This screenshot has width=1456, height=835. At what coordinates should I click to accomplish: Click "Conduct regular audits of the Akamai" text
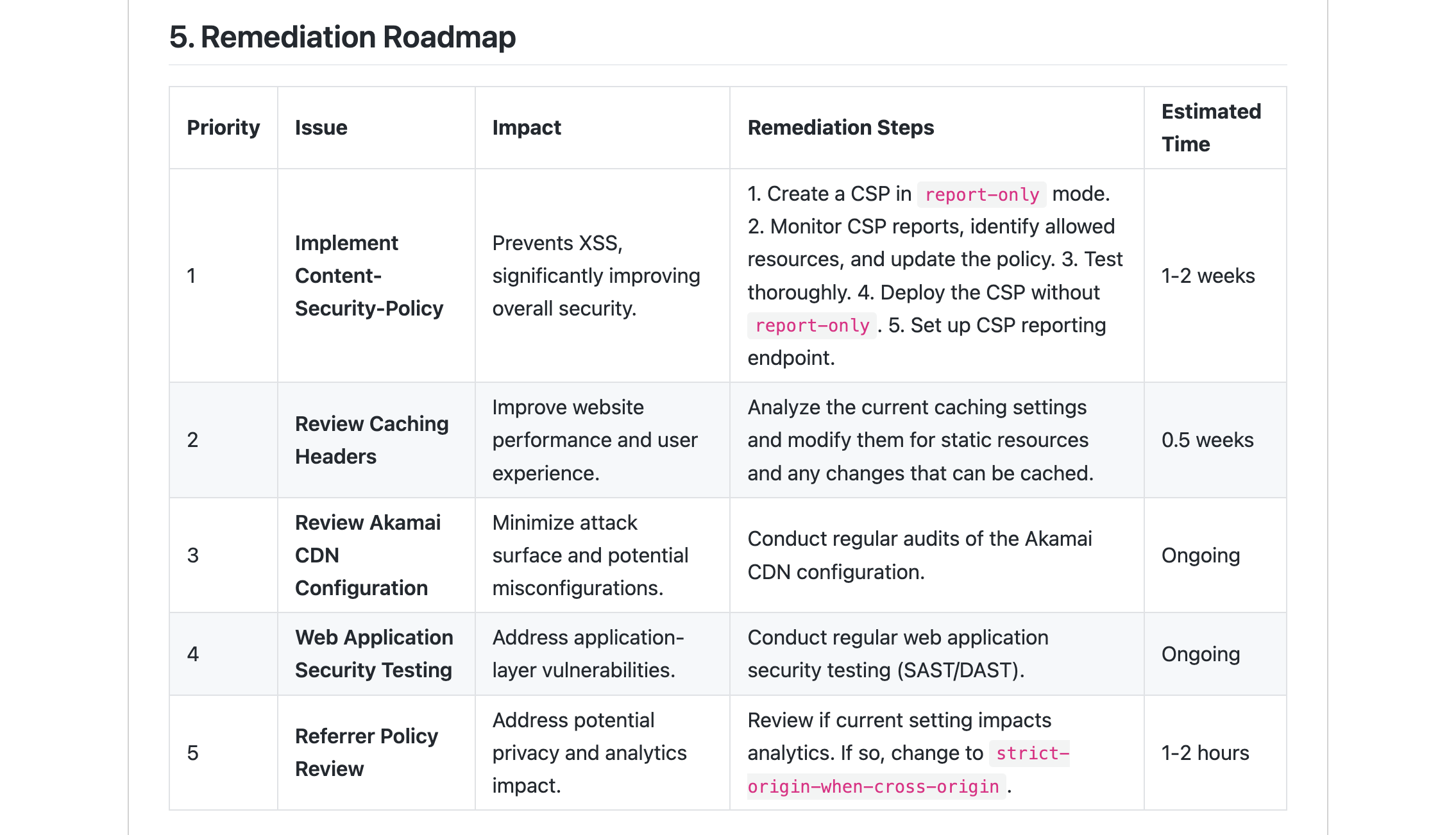pyautogui.click(x=919, y=539)
